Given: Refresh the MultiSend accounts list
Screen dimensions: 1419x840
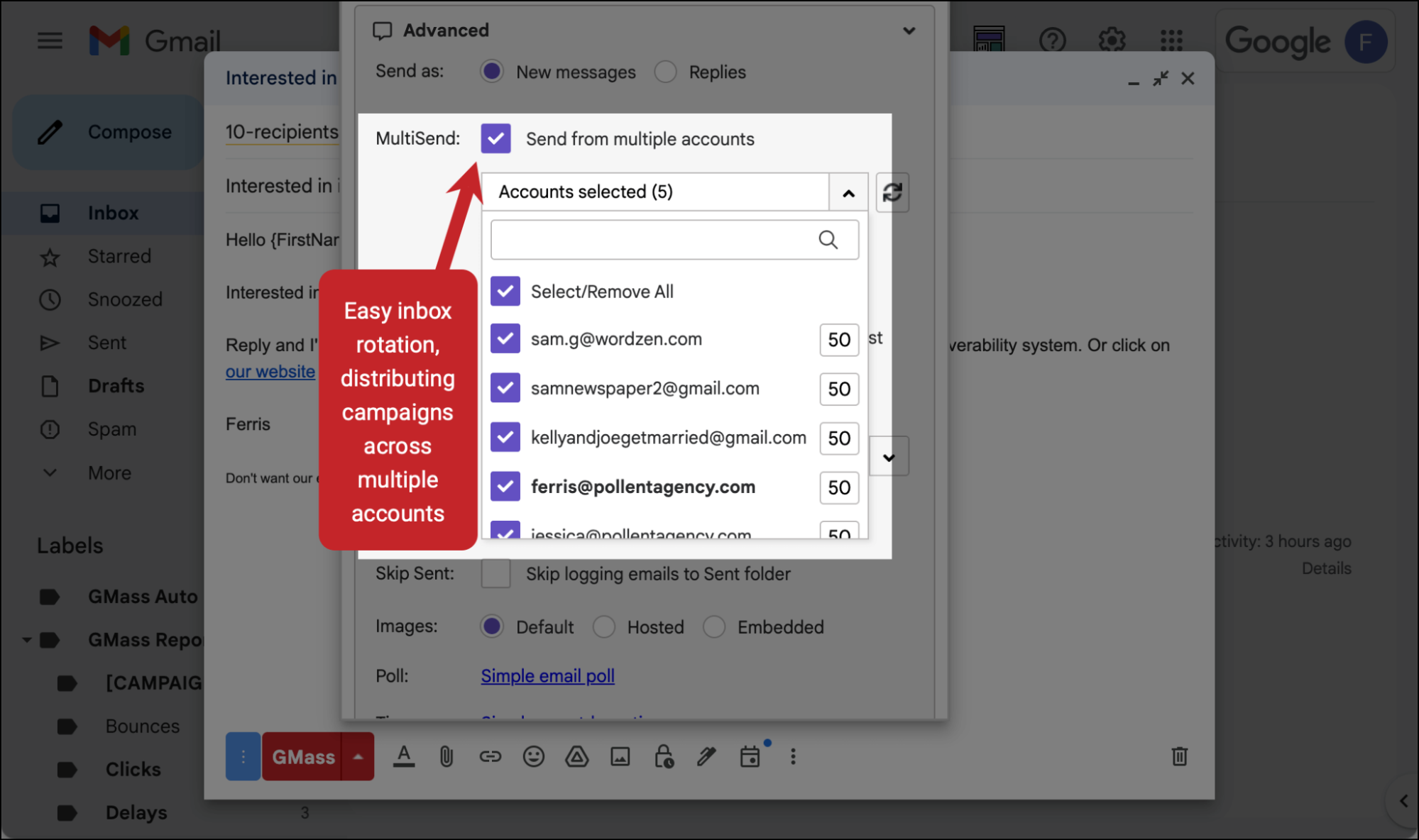Looking at the screenshot, I should coord(892,192).
